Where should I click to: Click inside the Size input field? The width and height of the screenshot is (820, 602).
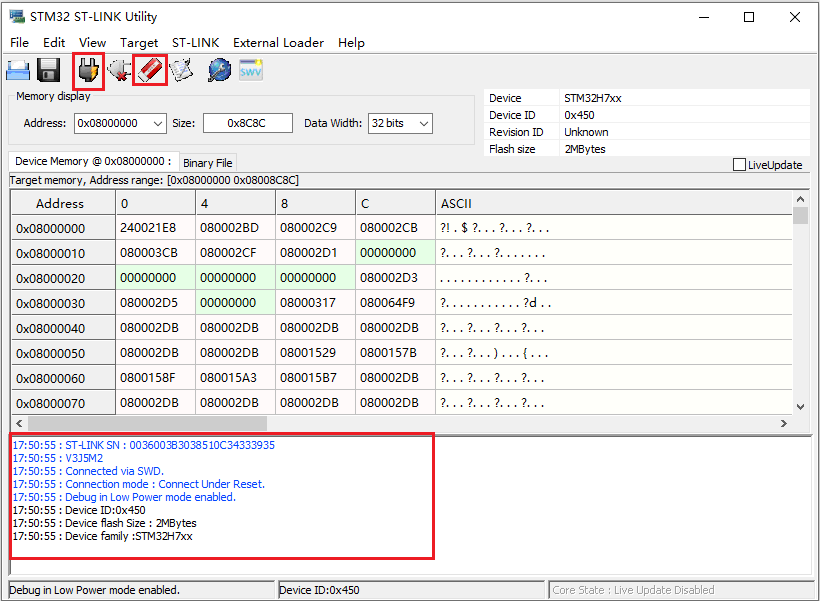click(x=246, y=123)
